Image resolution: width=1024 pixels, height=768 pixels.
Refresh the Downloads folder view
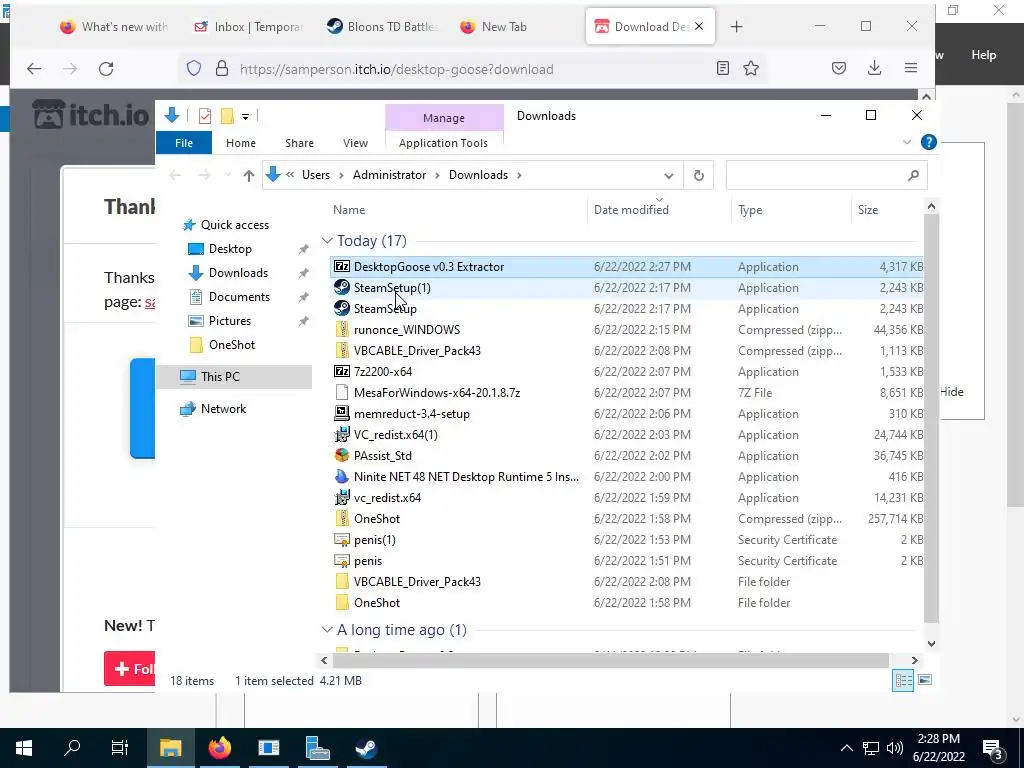[698, 175]
